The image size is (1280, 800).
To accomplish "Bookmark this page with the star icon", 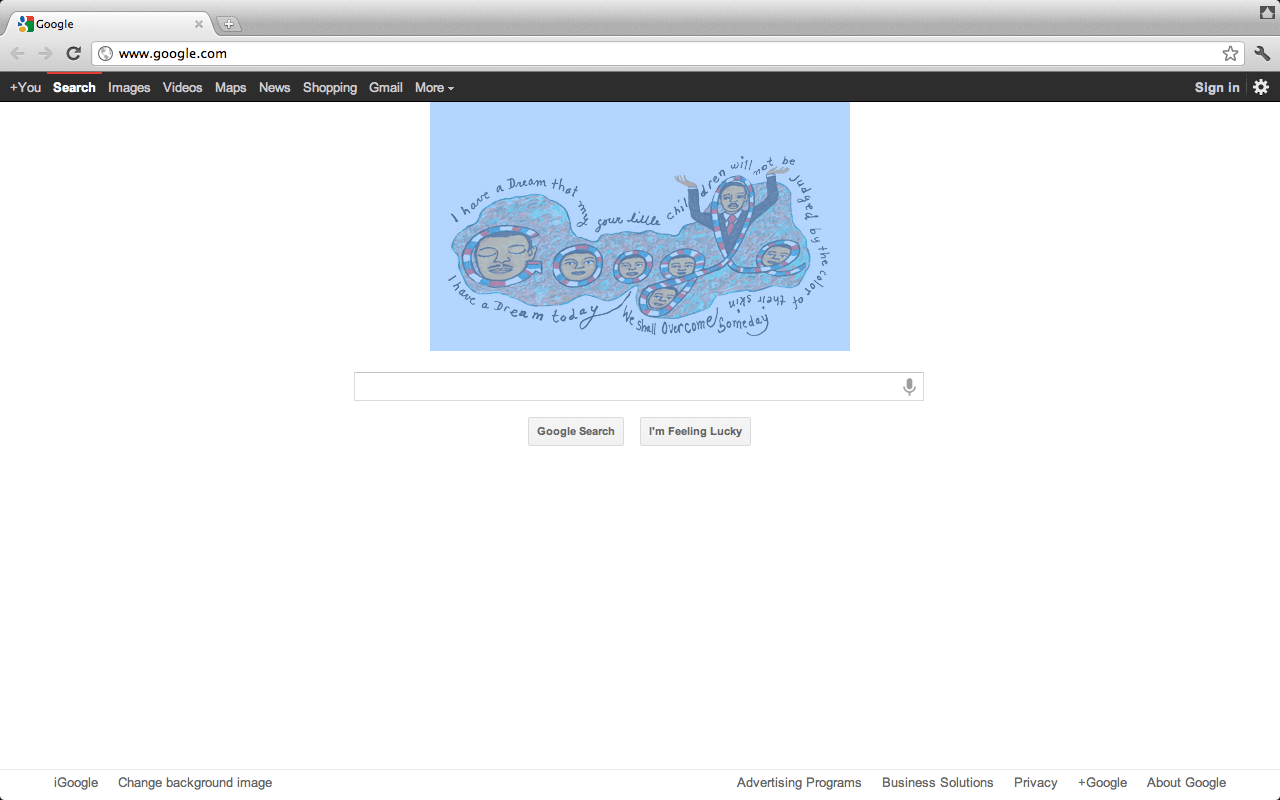I will [x=1230, y=54].
